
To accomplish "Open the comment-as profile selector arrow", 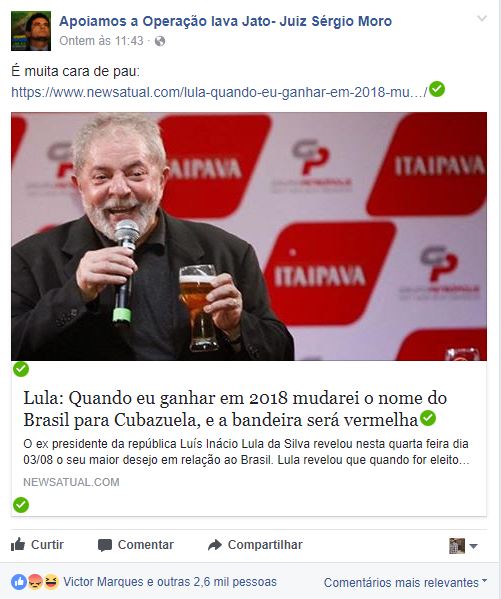I will [x=473, y=546].
